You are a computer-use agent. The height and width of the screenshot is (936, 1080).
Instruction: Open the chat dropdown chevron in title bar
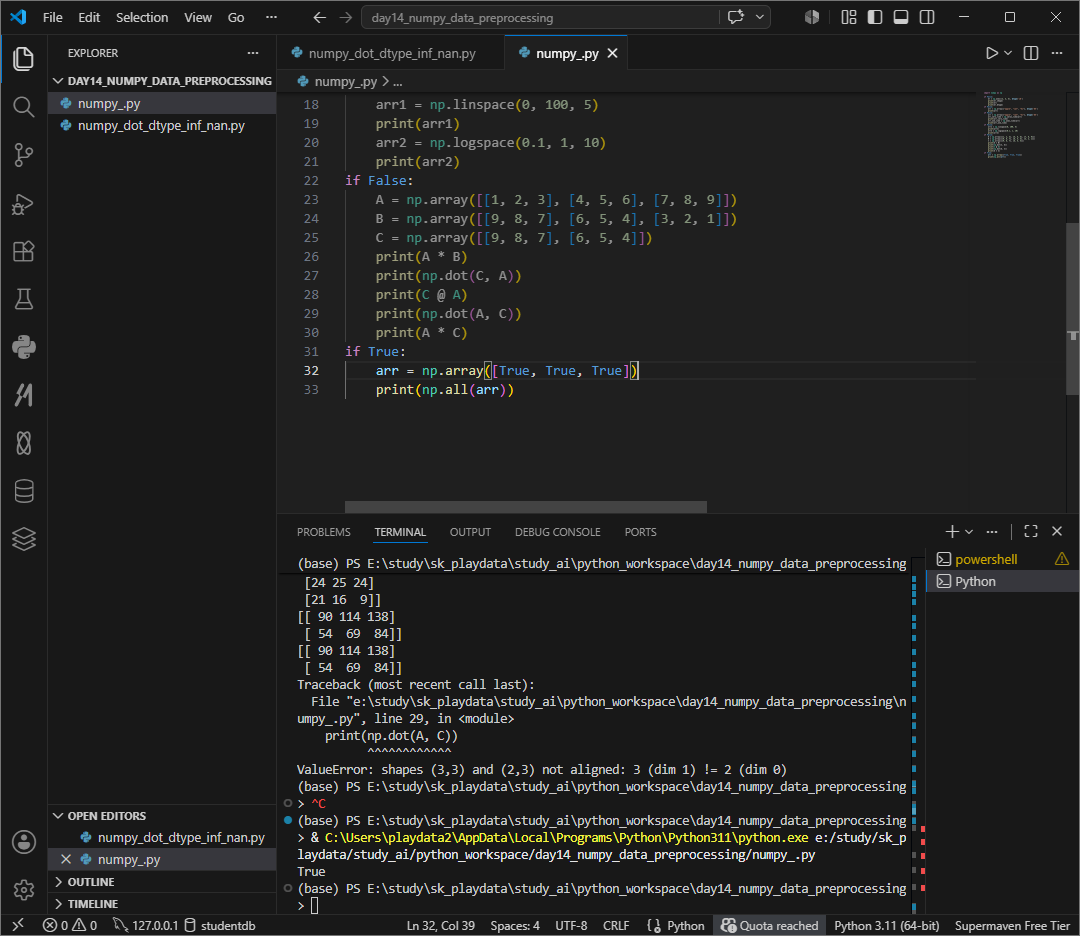(760, 17)
